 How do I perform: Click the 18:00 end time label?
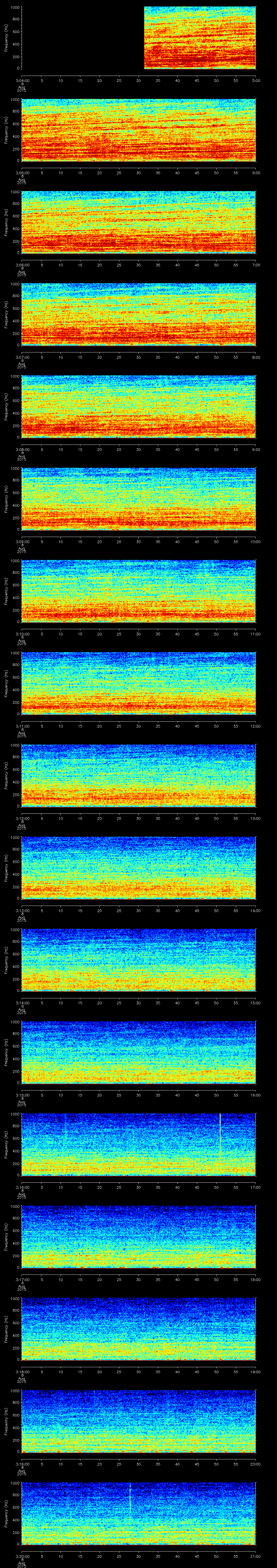(256, 1279)
